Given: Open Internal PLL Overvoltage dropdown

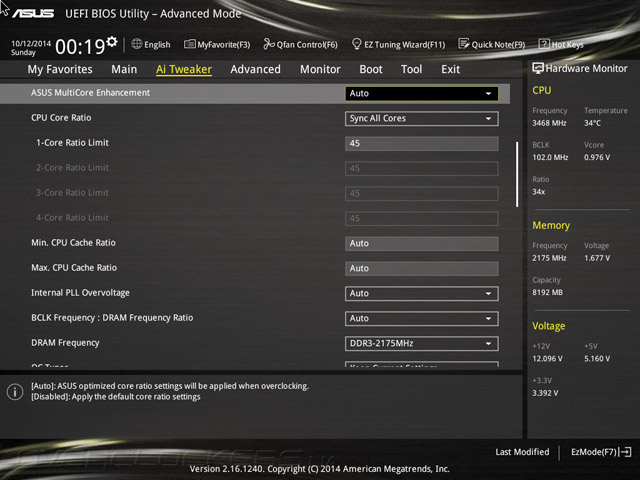Looking at the screenshot, I should (422, 293).
